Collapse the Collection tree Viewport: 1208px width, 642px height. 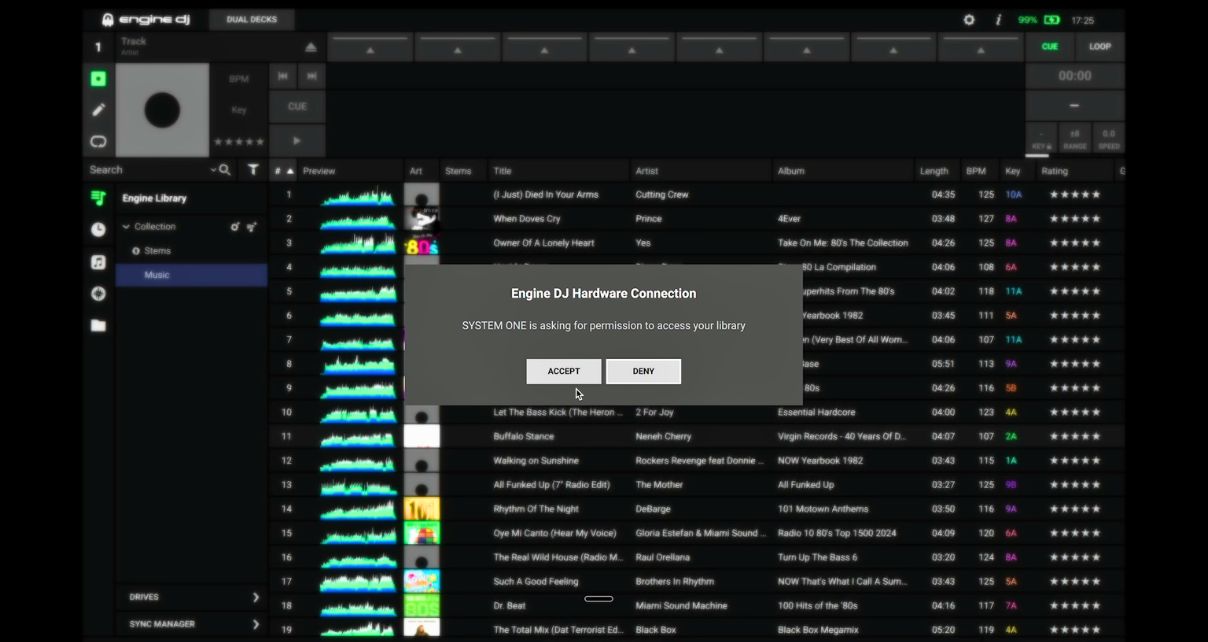click(x=126, y=227)
